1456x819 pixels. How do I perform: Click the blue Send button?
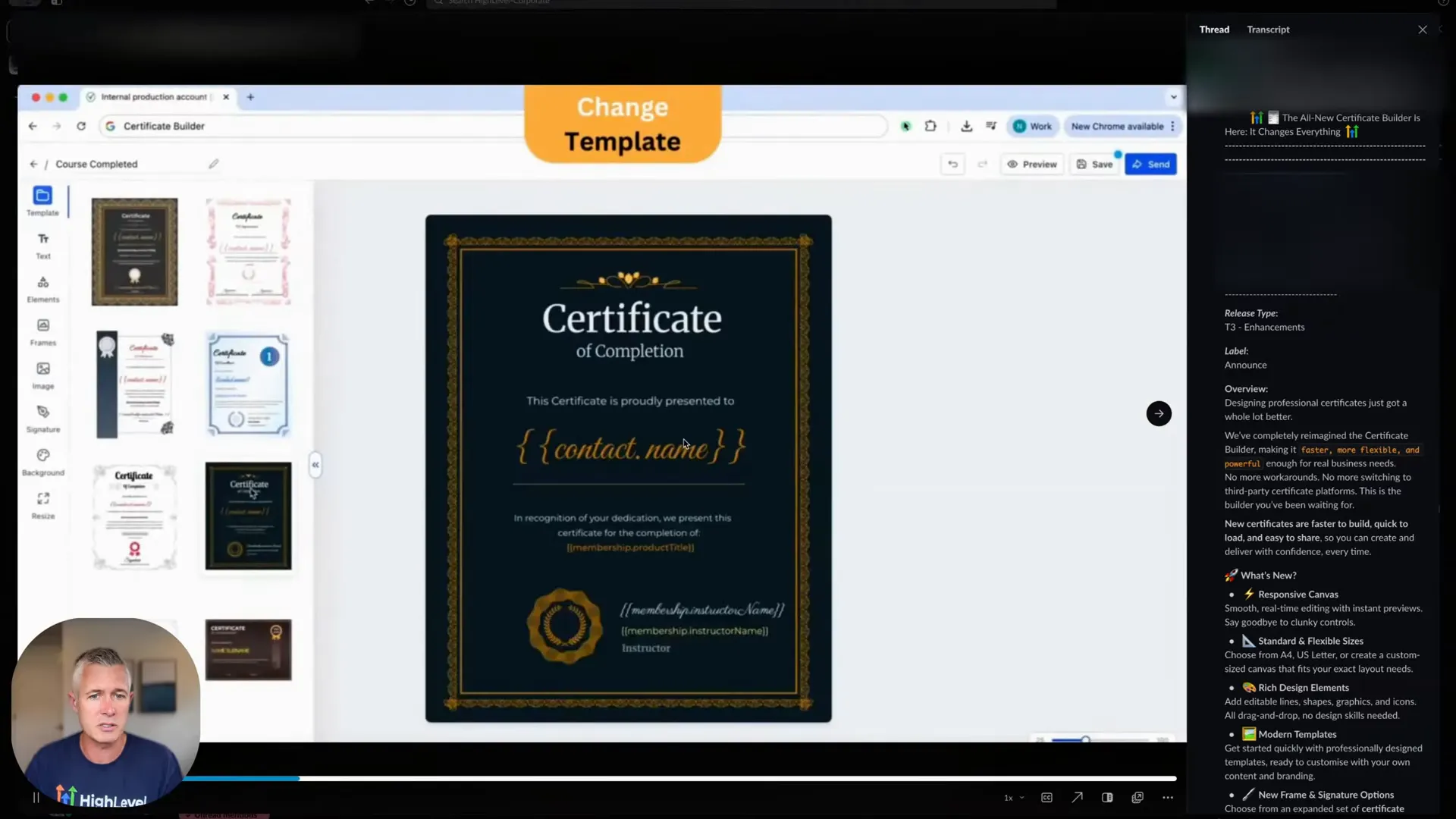click(x=1150, y=164)
